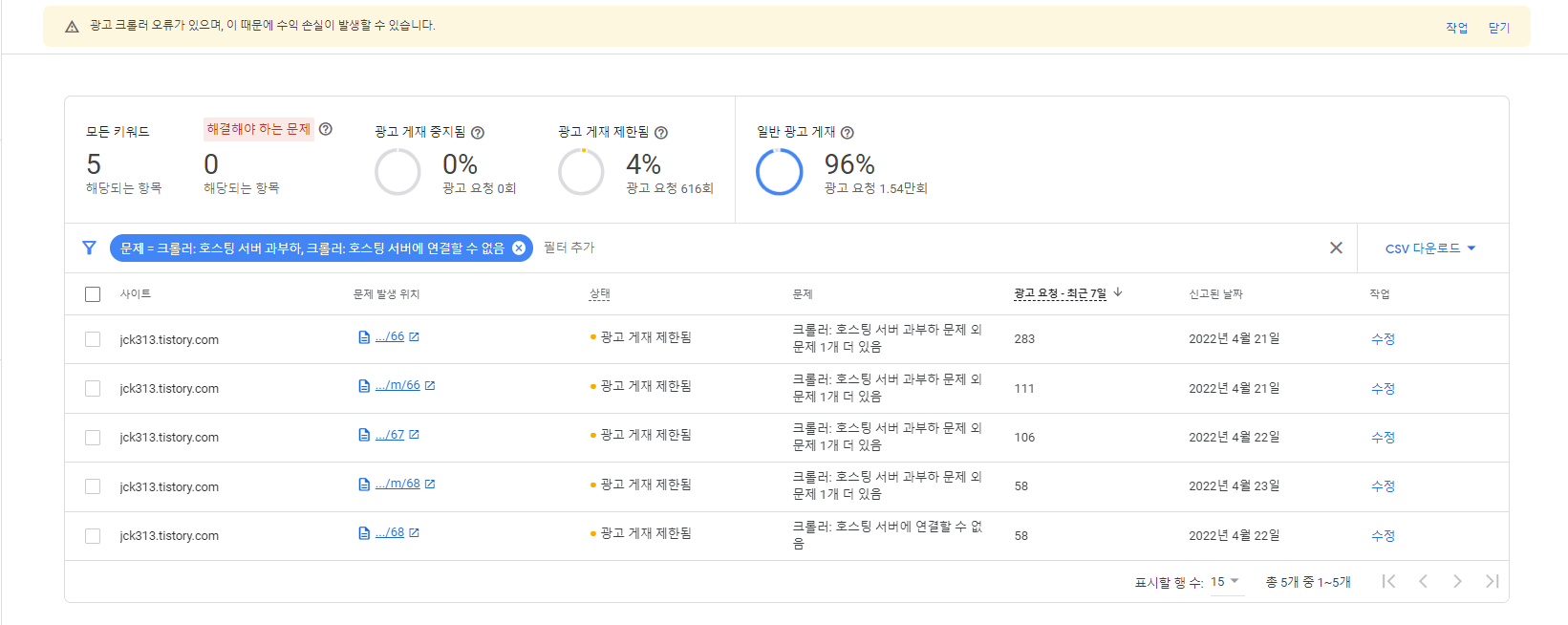This screenshot has height=625, width=1568.
Task: Click 수정 for the 106 requests row
Action: click(x=1383, y=437)
